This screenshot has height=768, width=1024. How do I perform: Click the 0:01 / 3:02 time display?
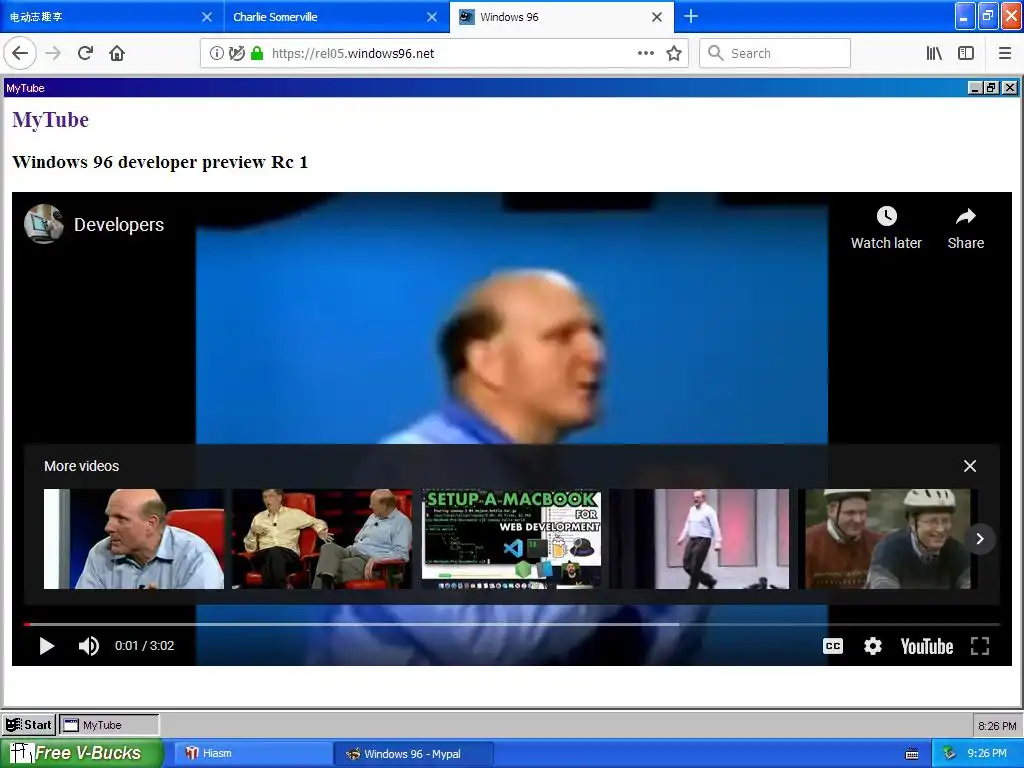pos(144,646)
